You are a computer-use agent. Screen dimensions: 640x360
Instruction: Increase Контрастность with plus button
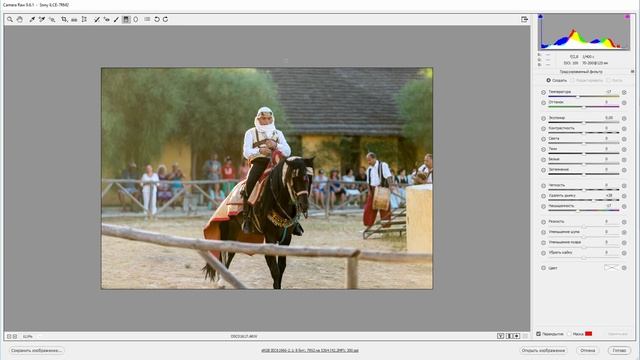[624, 129]
